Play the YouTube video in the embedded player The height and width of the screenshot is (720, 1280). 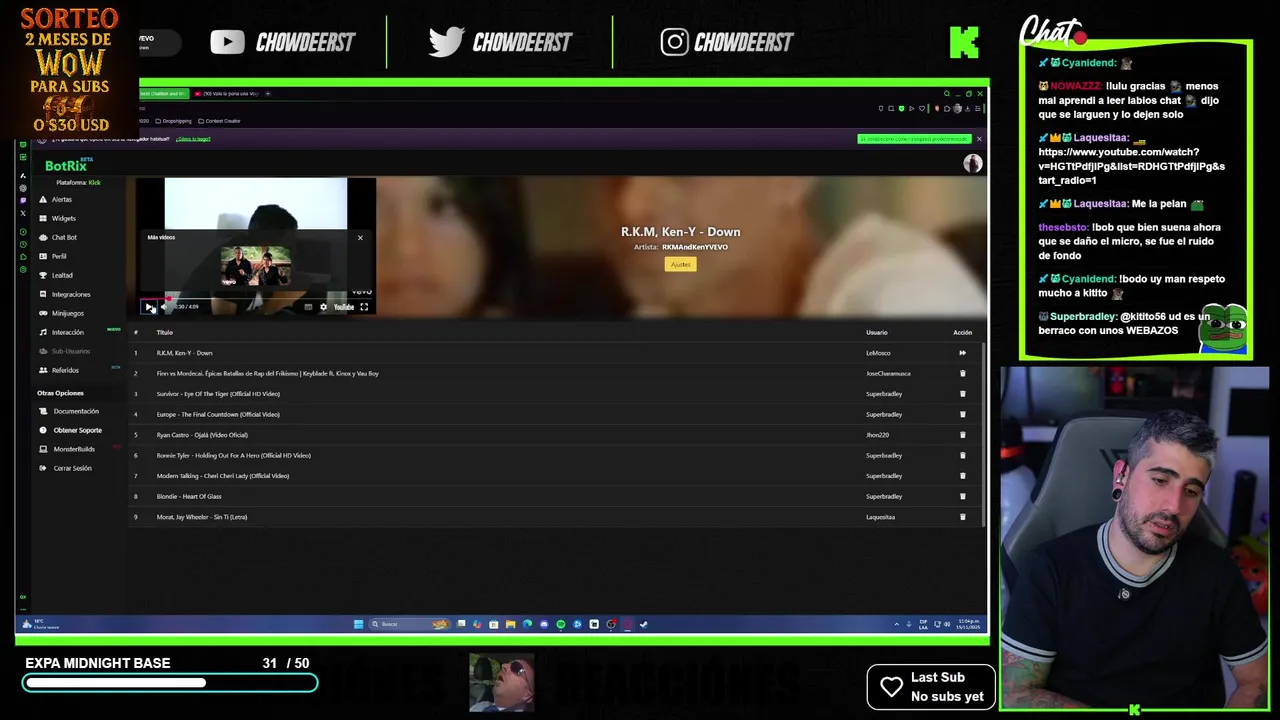(148, 307)
